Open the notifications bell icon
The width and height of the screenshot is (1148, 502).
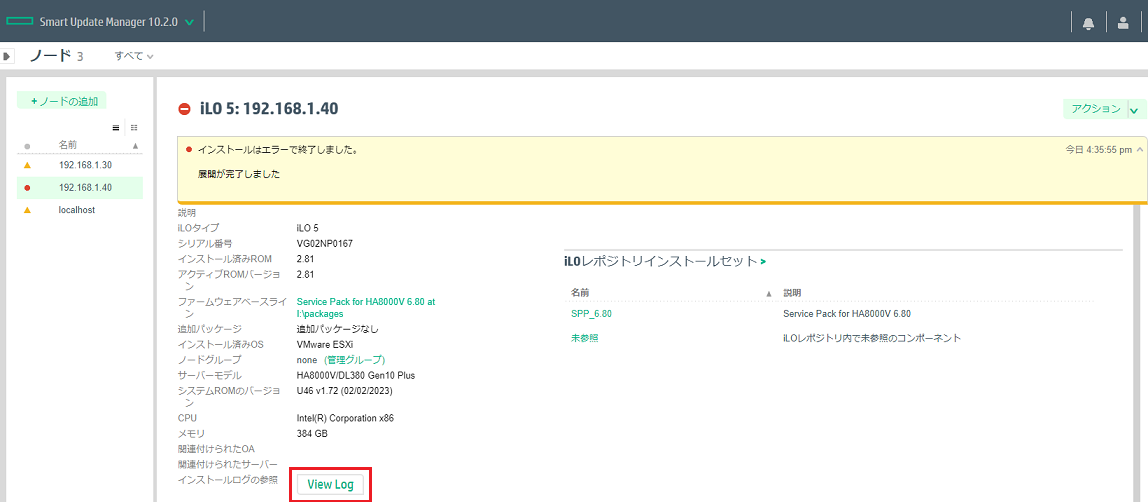point(1089,23)
